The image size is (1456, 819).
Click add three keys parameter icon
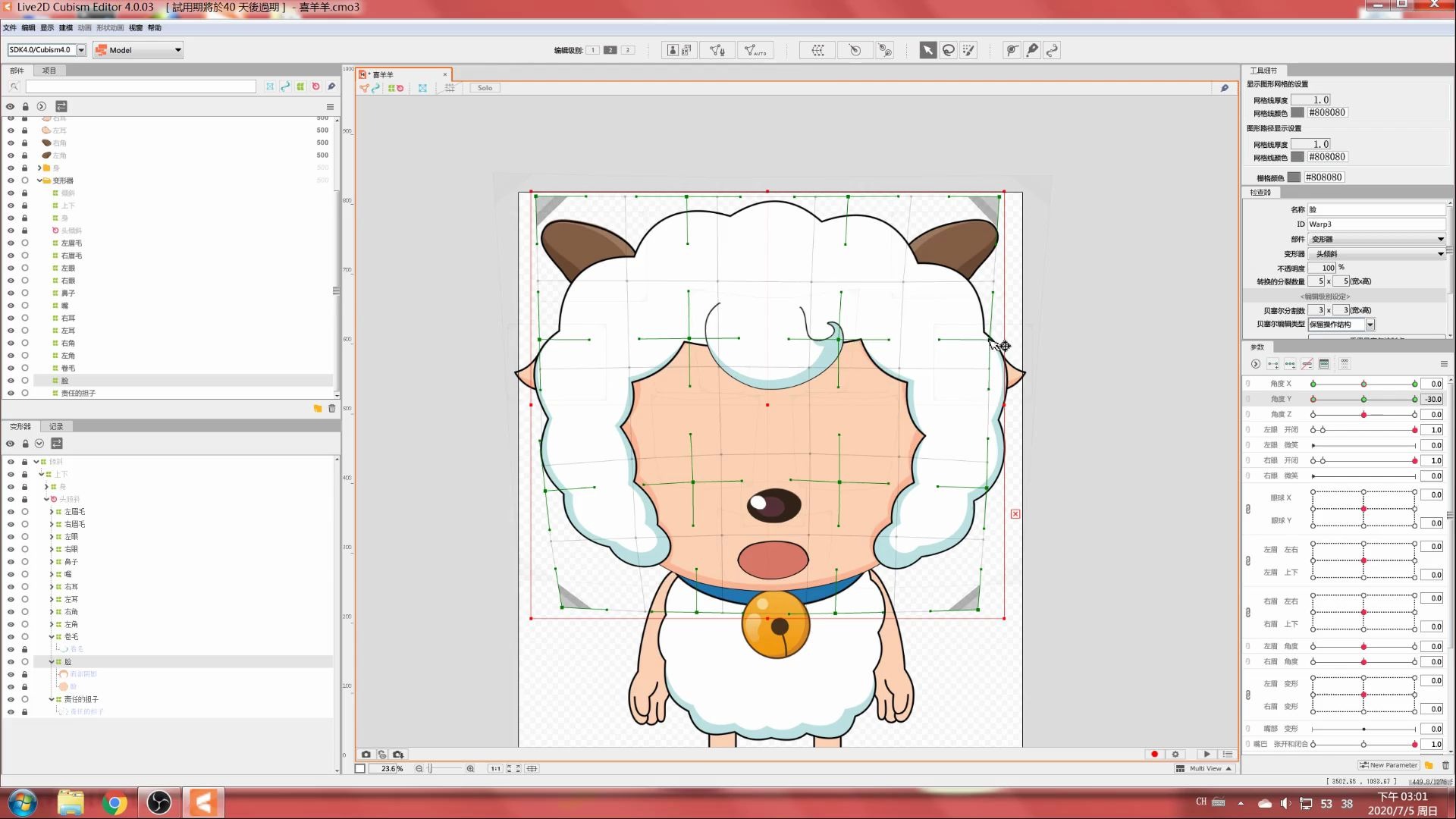pos(1289,364)
